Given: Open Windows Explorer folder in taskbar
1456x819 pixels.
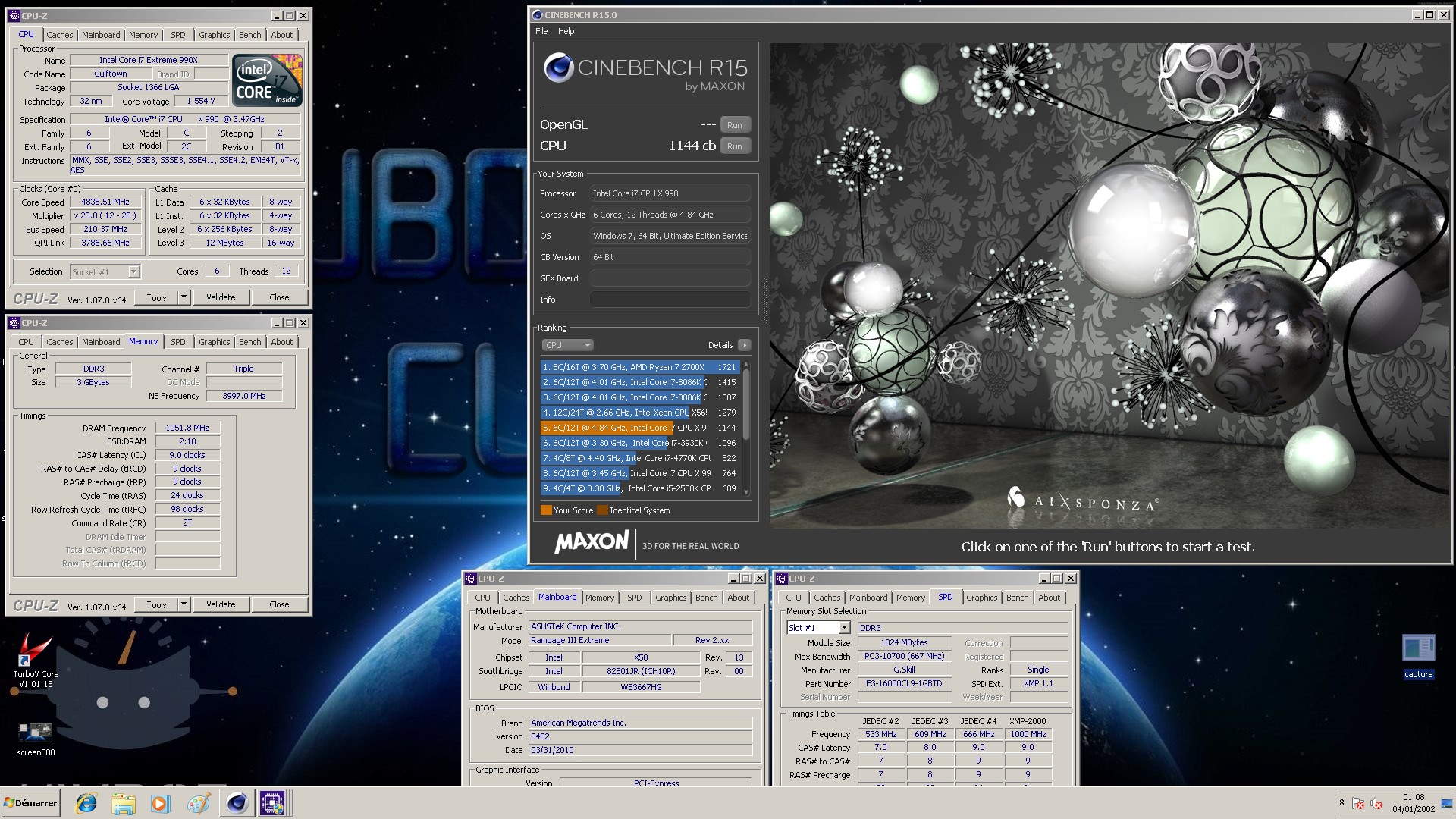Looking at the screenshot, I should pyautogui.click(x=124, y=803).
